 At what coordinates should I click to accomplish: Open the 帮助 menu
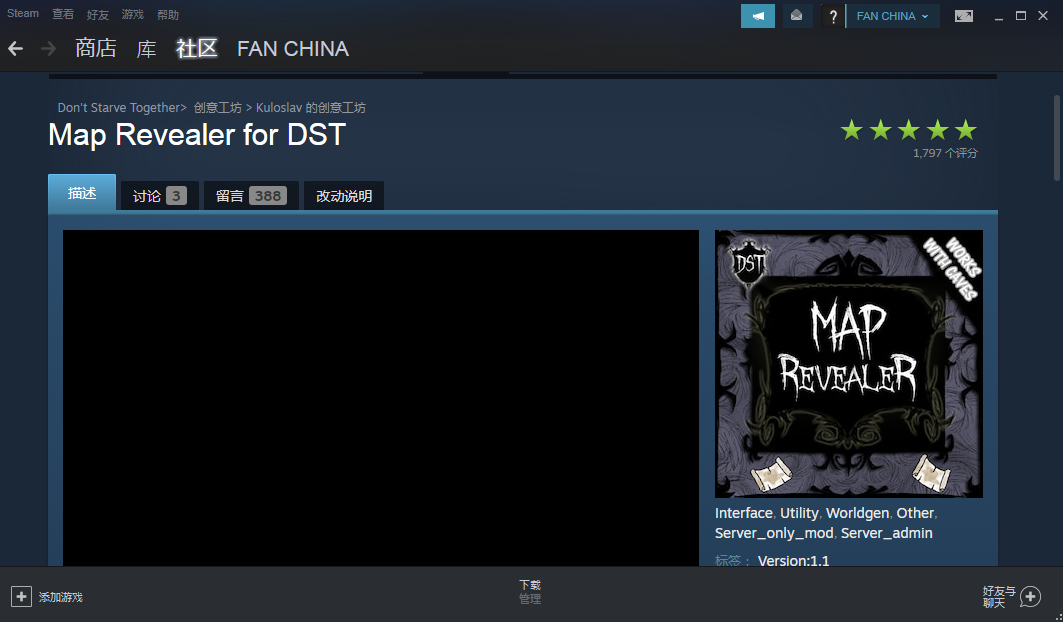(168, 14)
